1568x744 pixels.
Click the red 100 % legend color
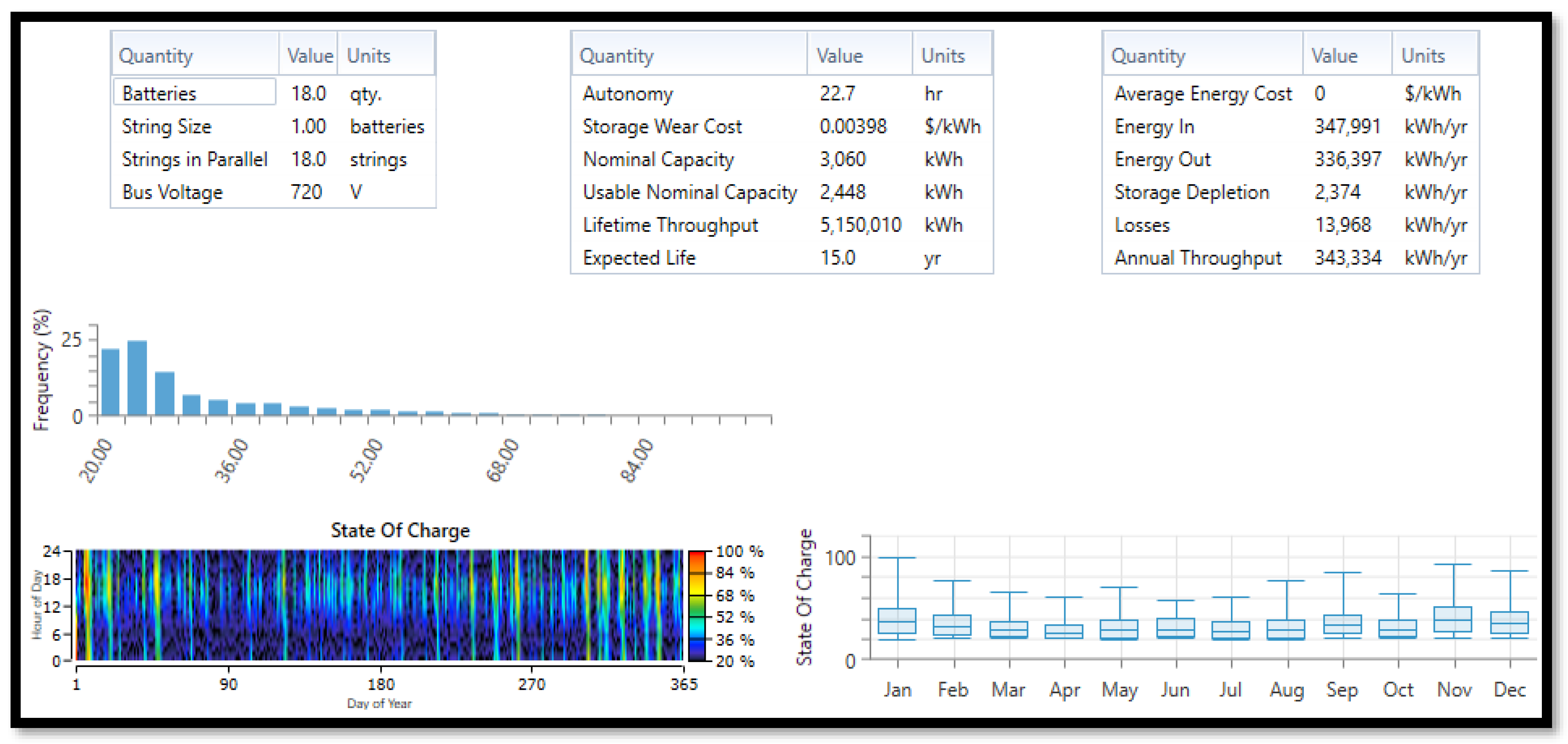coord(696,555)
